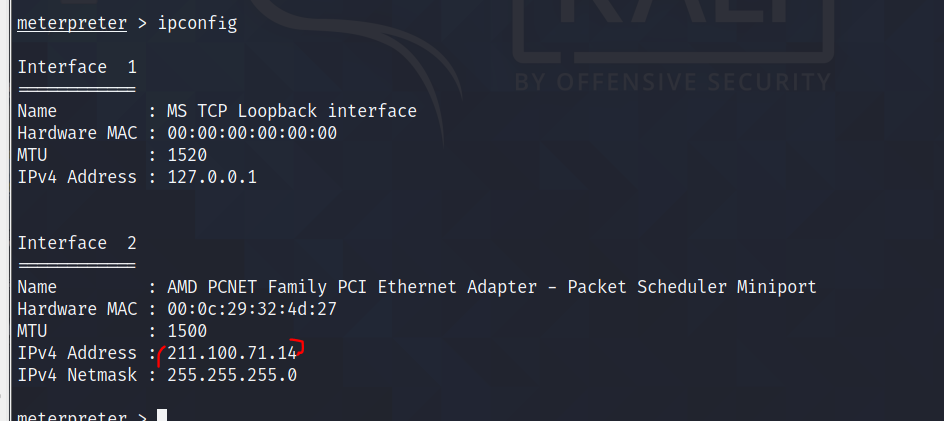
Task: Click the underlined meterpreter prompt at top
Action: coord(72,23)
